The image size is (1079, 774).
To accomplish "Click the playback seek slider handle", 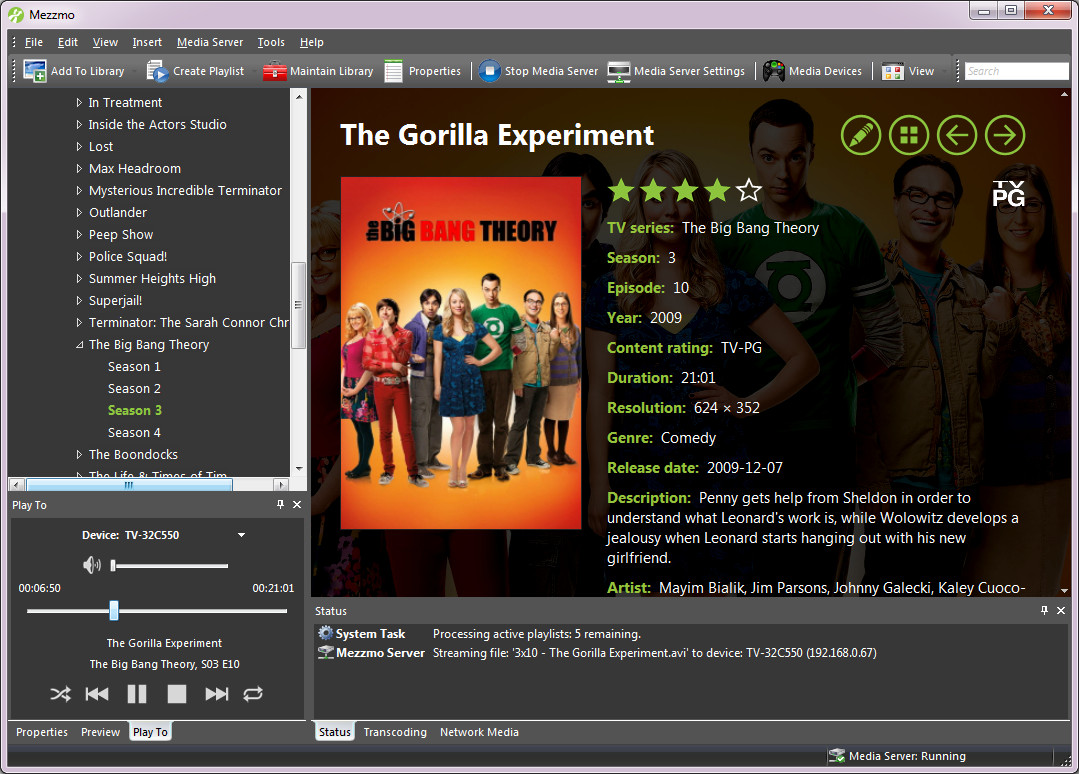I will pos(114,610).
